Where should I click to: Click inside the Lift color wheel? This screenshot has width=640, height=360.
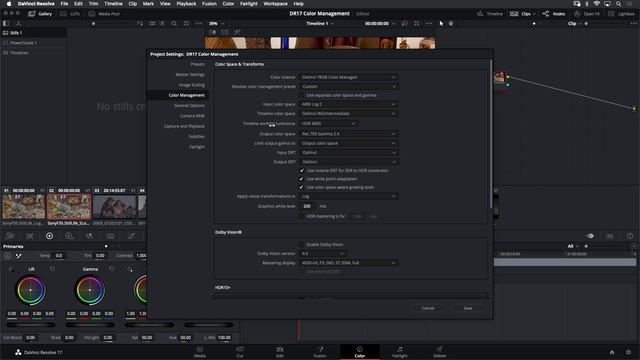(31, 290)
